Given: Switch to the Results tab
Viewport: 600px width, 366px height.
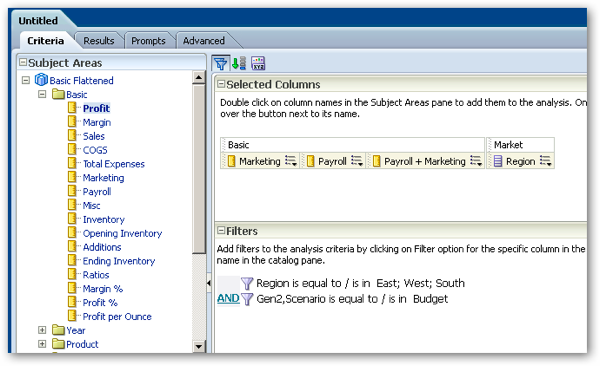Looking at the screenshot, I should coord(99,41).
